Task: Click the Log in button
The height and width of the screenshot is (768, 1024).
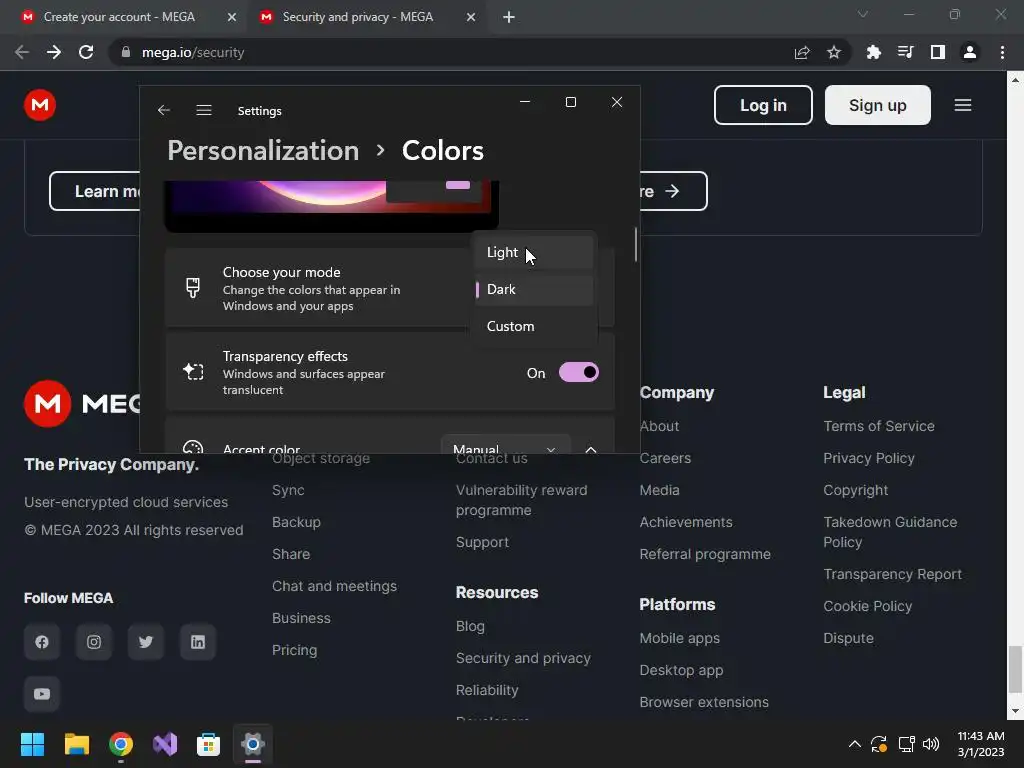Action: [x=763, y=105]
